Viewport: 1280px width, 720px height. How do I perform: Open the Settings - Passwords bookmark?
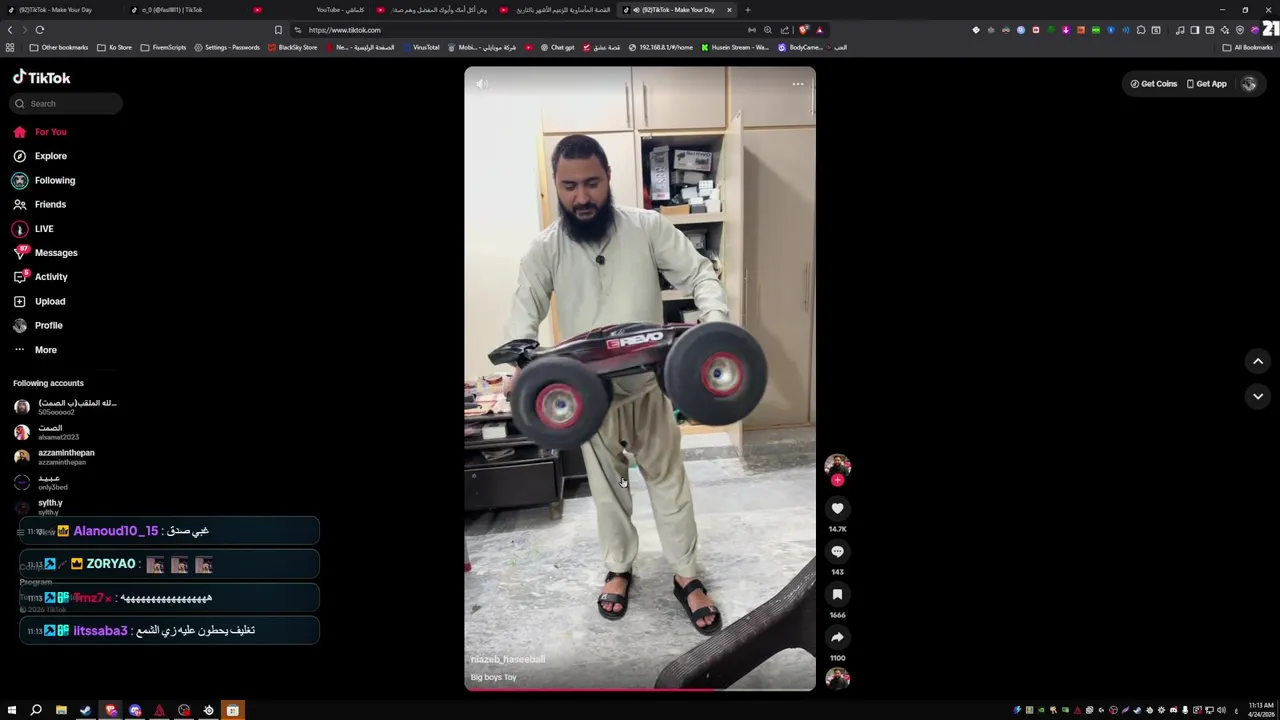click(227, 47)
